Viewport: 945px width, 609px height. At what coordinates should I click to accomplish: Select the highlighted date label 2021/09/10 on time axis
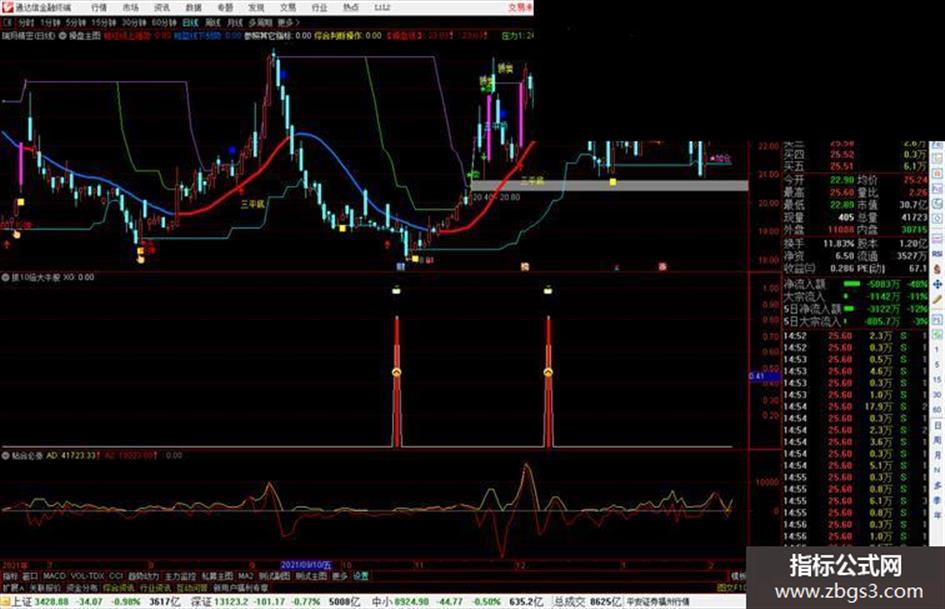[x=306, y=565]
